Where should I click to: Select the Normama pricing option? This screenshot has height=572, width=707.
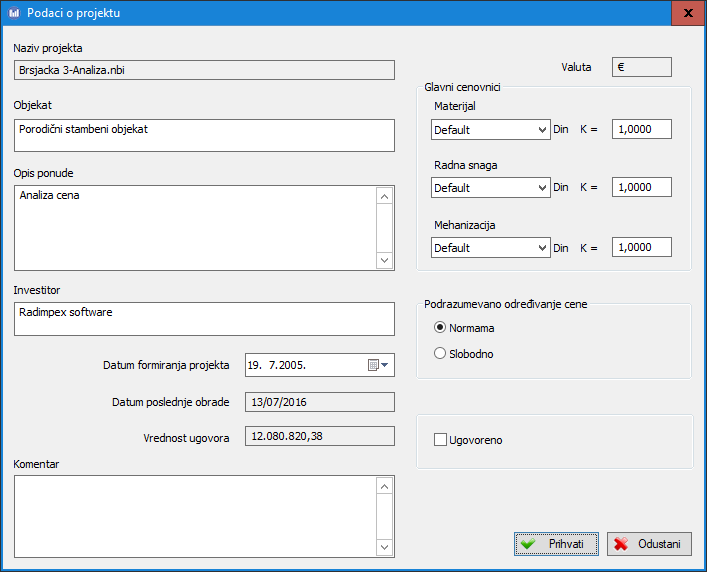pos(440,328)
